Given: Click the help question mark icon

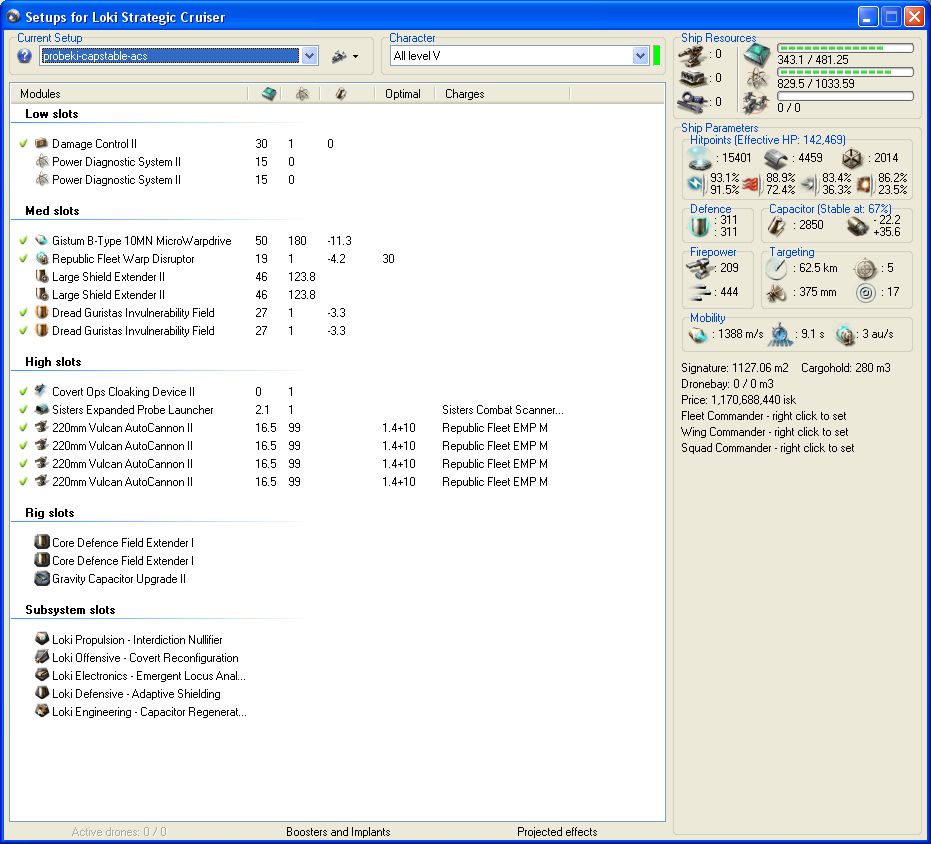Looking at the screenshot, I should click(x=24, y=56).
